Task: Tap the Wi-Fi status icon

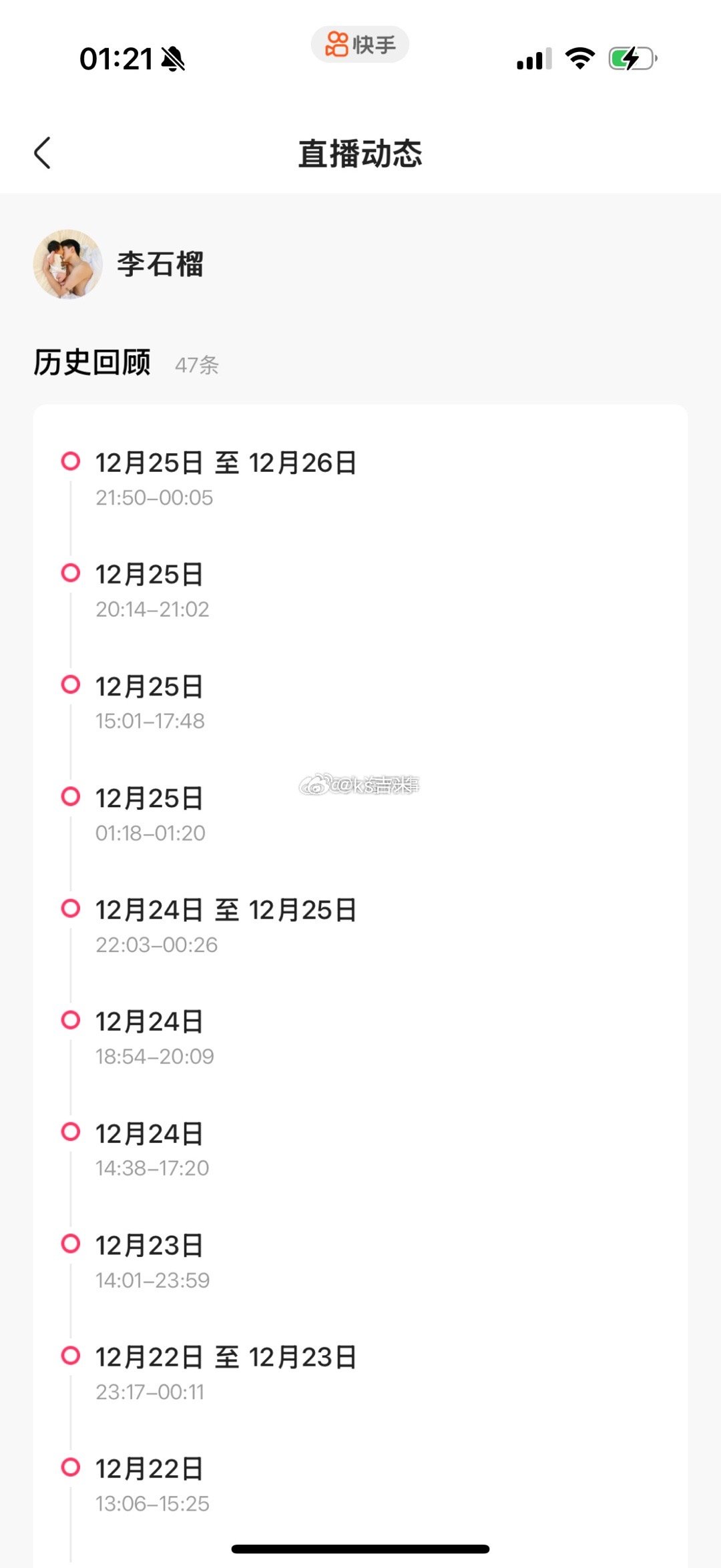Action: [x=580, y=59]
